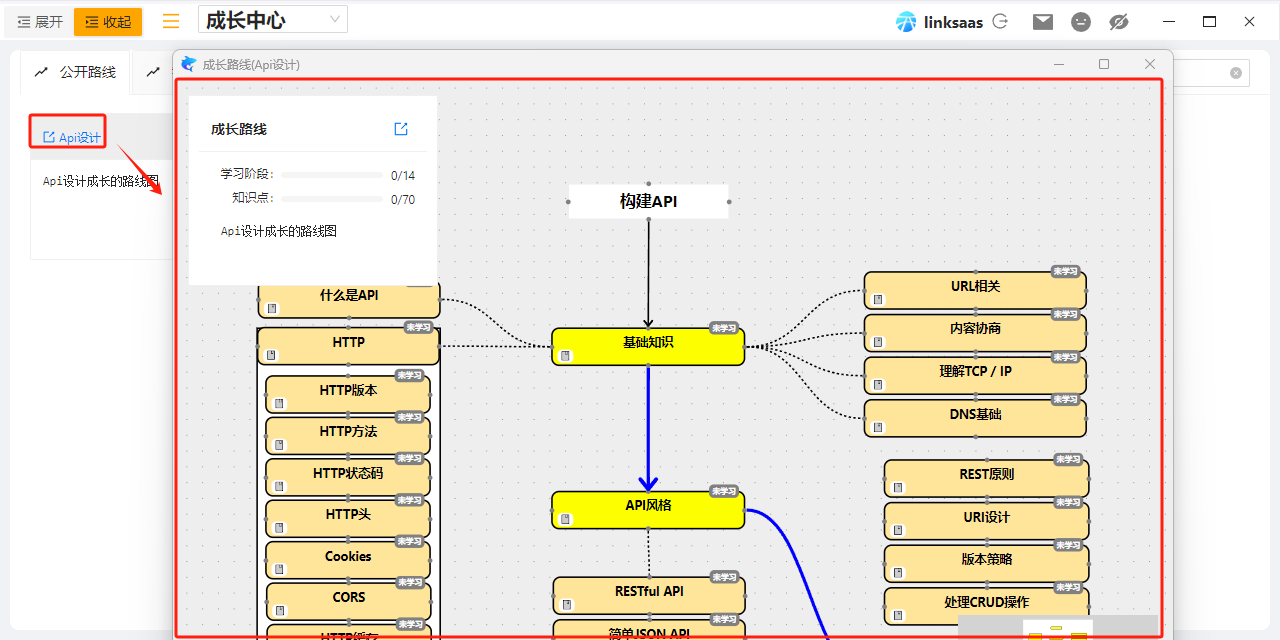Screen dimensions: 1280x640
Task: Click the URI设计 node
Action: 986,521
